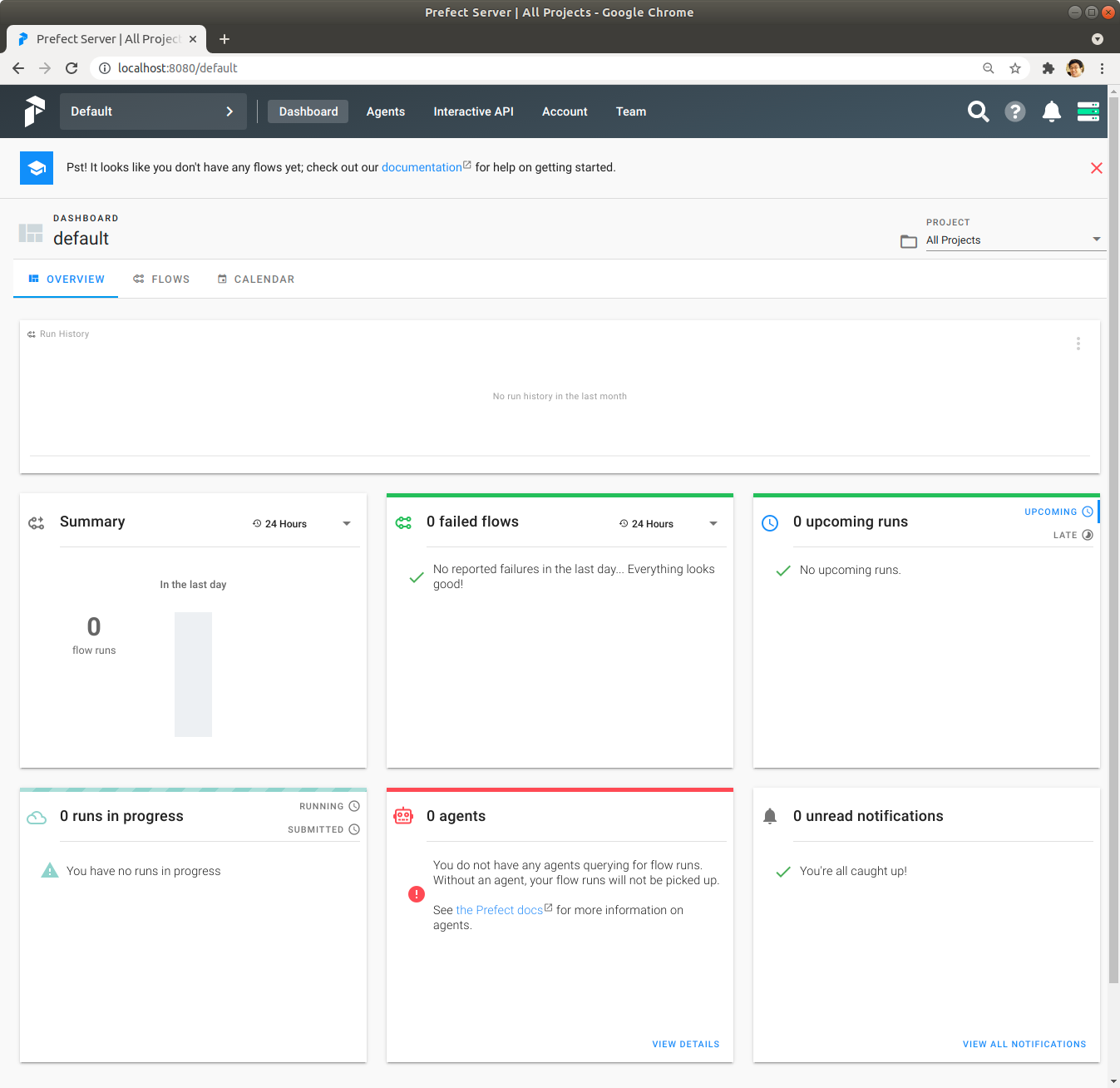Switch to RUNNING runs view
1120x1088 pixels.
[x=329, y=806]
